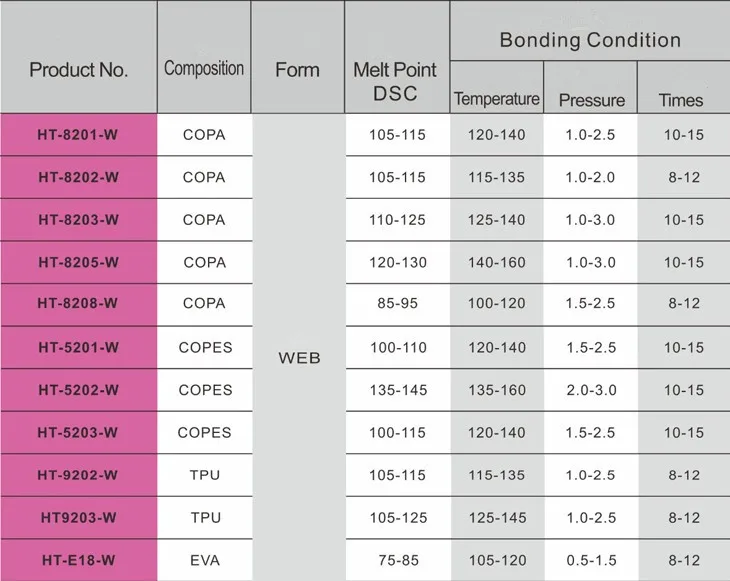Click the WEB form cell
730x581 pixels.
pos(297,357)
